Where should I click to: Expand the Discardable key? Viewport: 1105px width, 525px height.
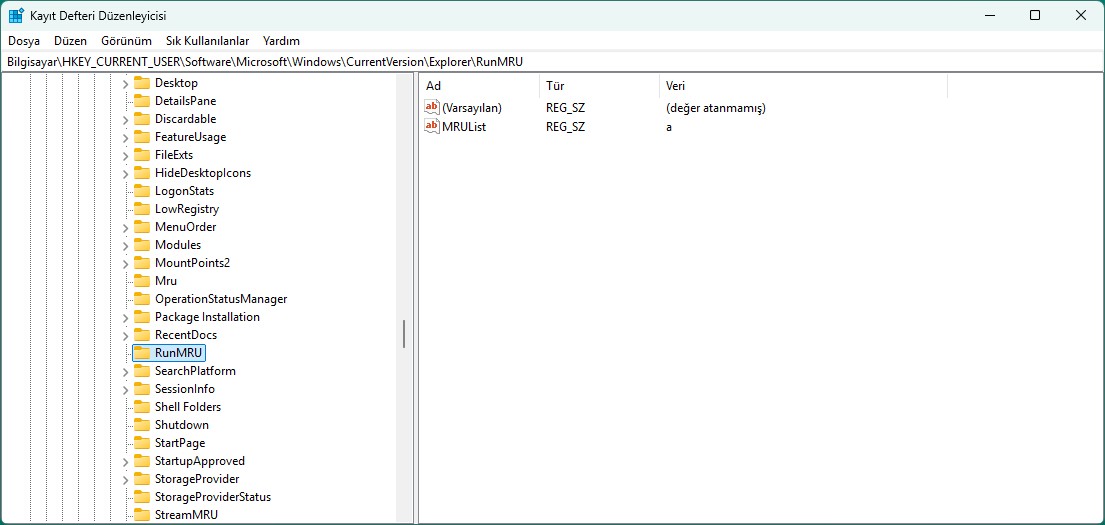click(x=125, y=119)
